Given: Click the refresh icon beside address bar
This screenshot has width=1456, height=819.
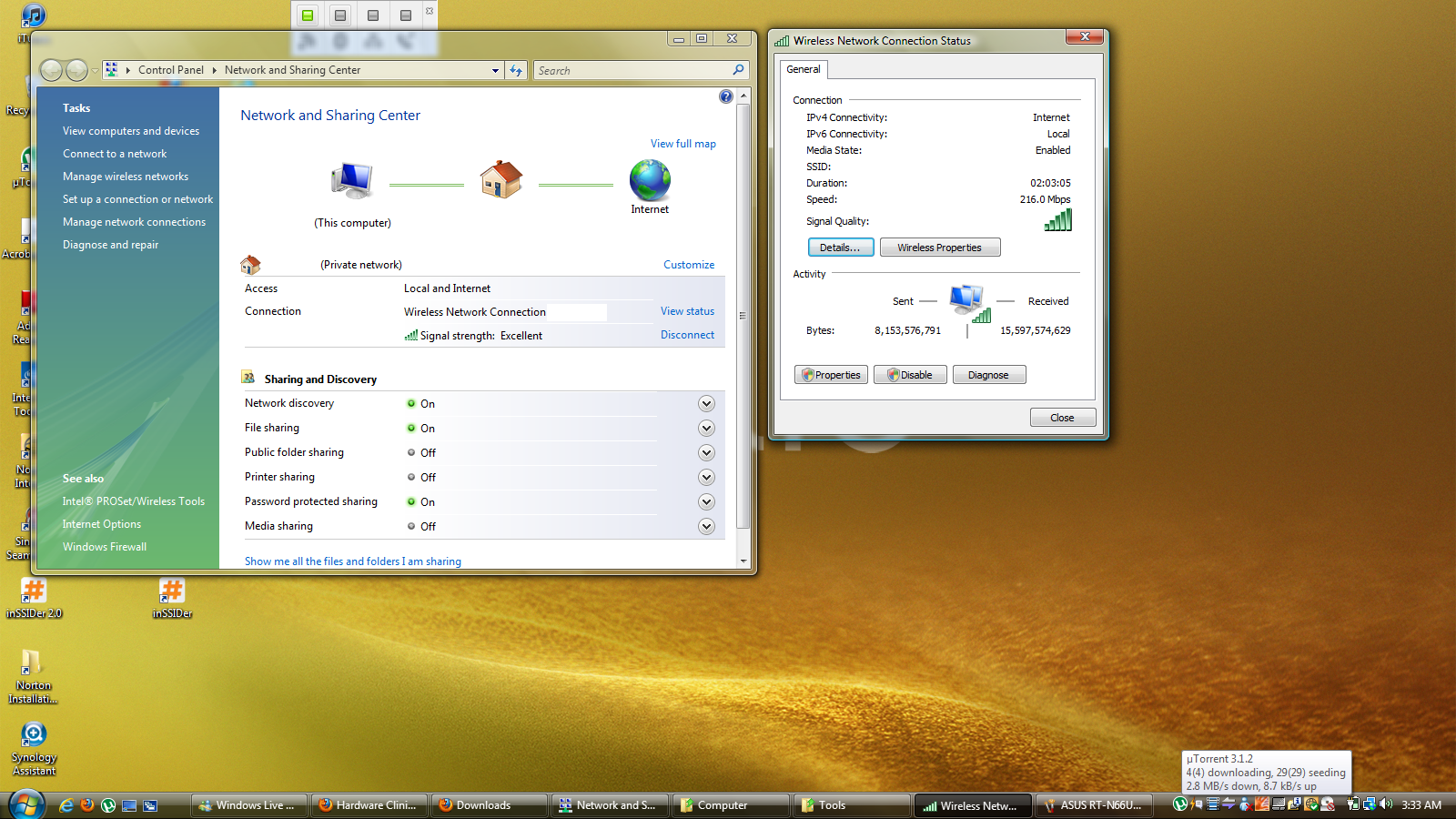Looking at the screenshot, I should (516, 70).
